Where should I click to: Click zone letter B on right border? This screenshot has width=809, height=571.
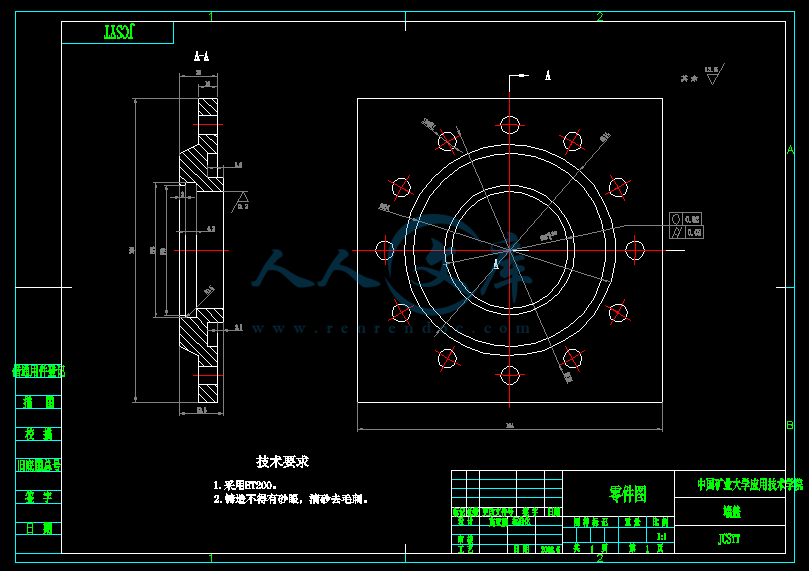tap(790, 425)
